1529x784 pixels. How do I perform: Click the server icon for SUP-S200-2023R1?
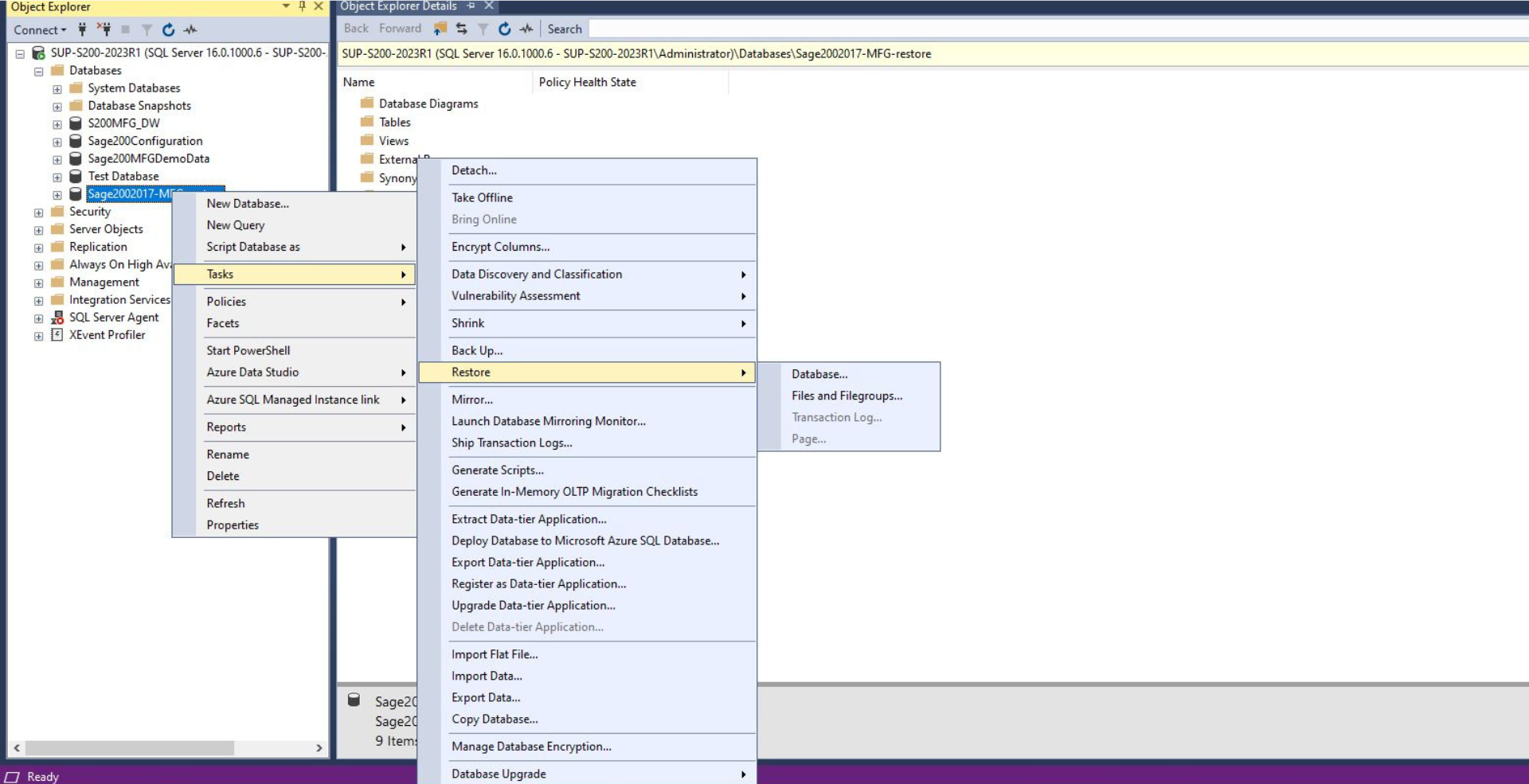click(x=38, y=53)
